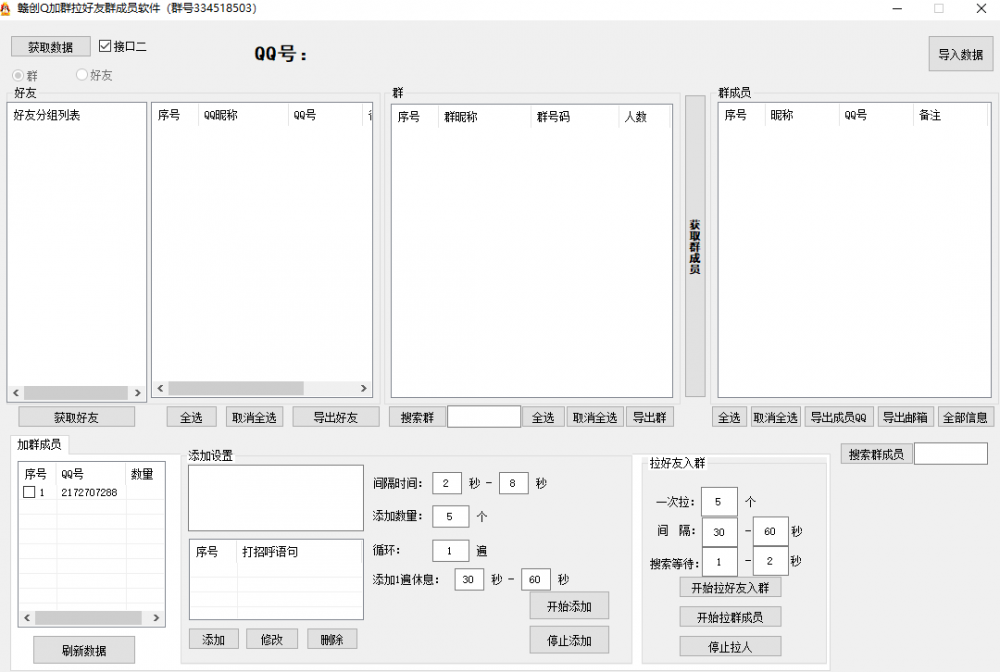
Task: Click the 群号码 column header
Action: (x=574, y=117)
